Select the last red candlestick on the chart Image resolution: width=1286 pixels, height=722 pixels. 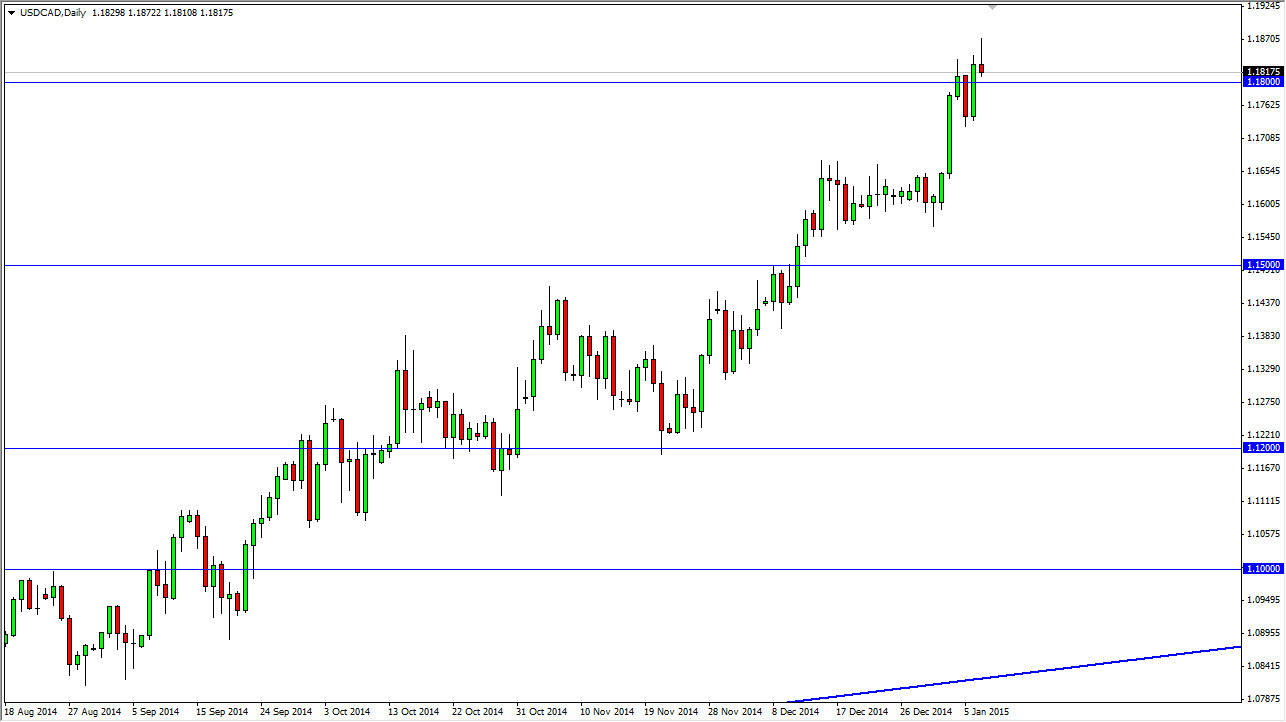[981, 68]
